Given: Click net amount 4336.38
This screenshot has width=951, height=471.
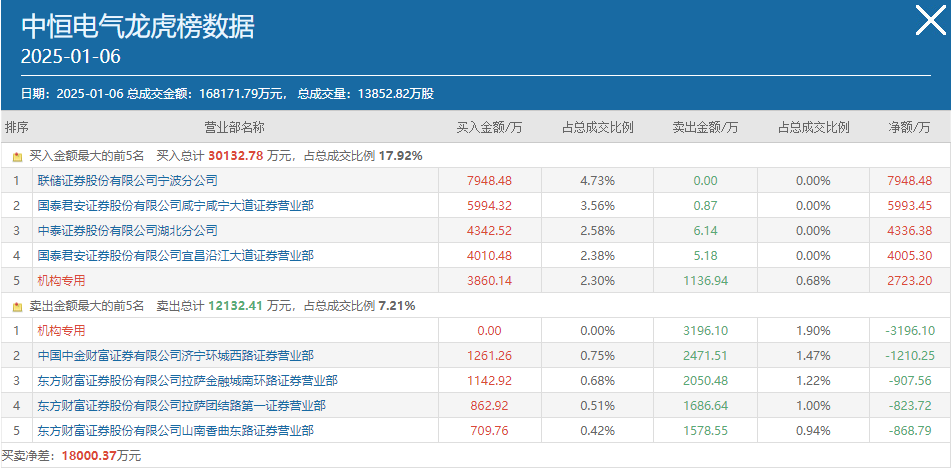Looking at the screenshot, I should click(x=909, y=231).
